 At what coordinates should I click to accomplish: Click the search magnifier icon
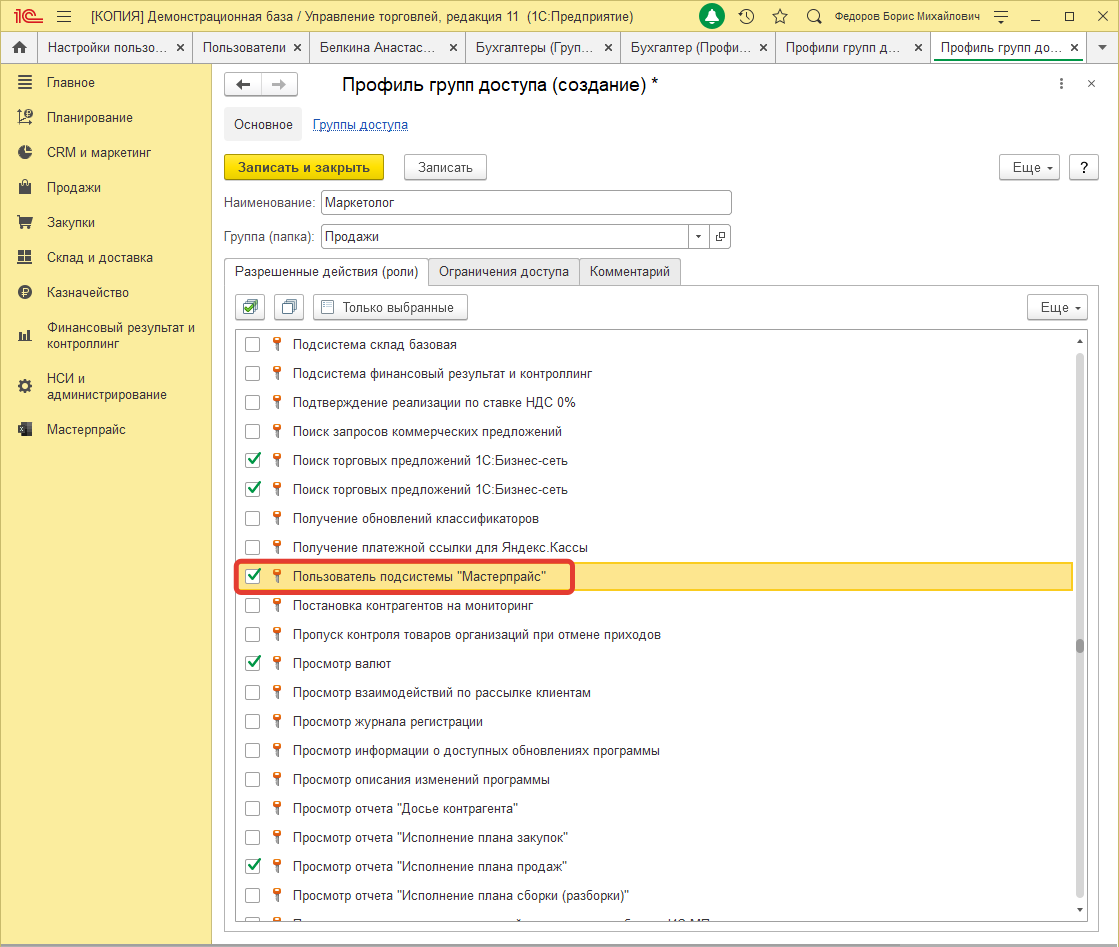click(x=814, y=17)
